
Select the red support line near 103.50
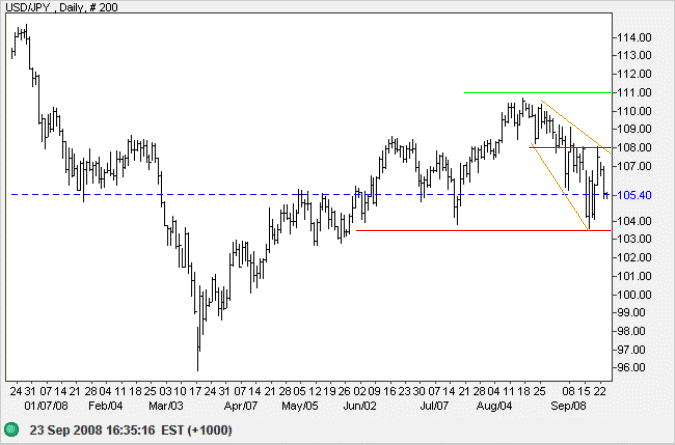click(483, 231)
